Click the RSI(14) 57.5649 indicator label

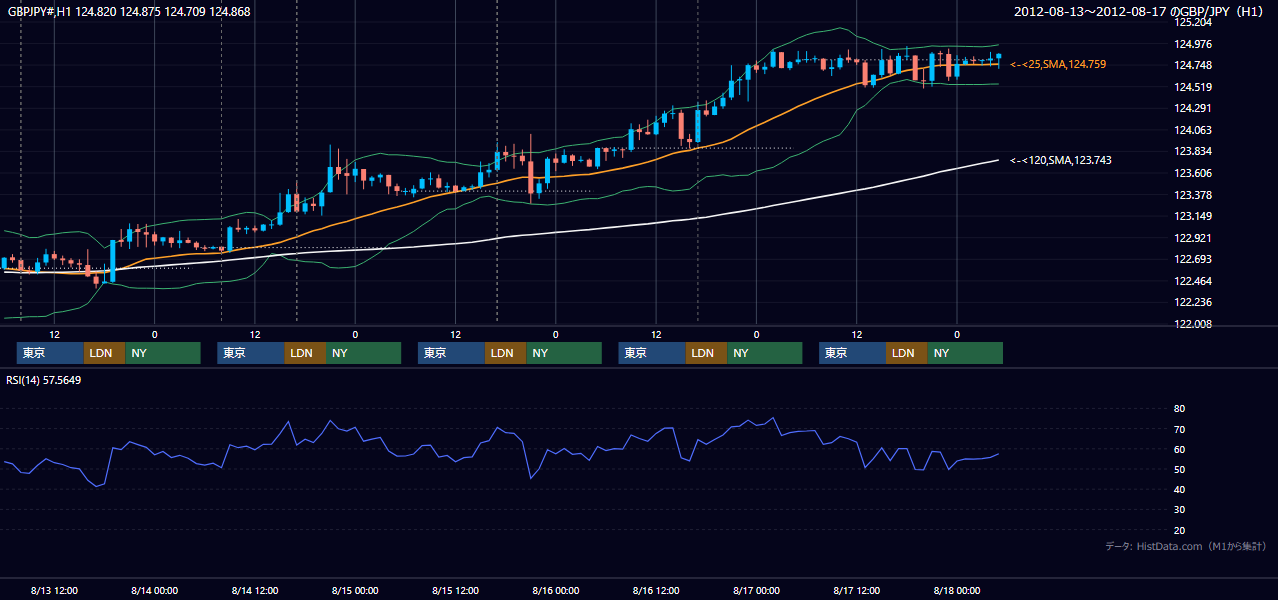44,380
